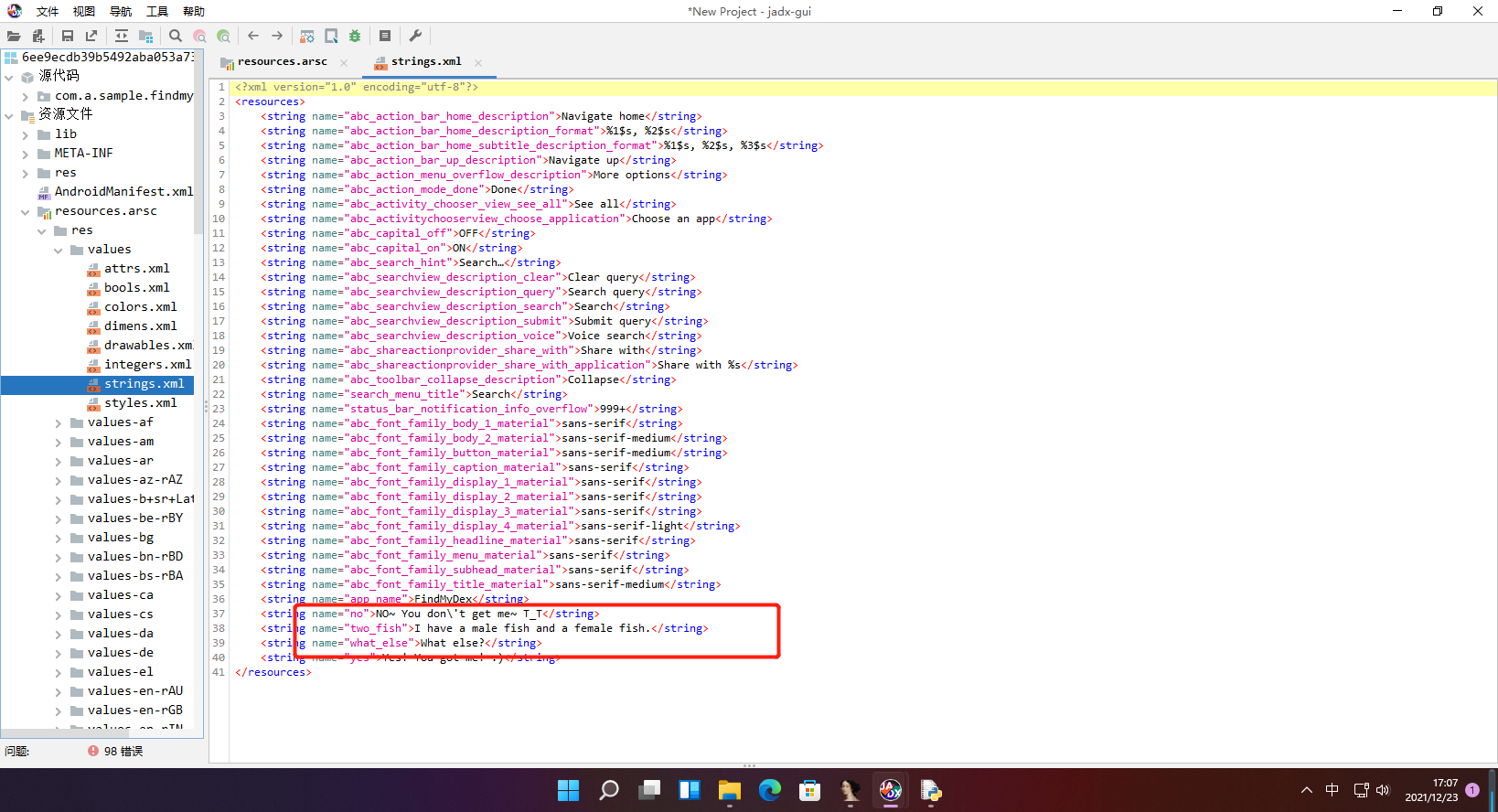Click the export project toolbar icon
1498x812 pixels.
pos(91,36)
